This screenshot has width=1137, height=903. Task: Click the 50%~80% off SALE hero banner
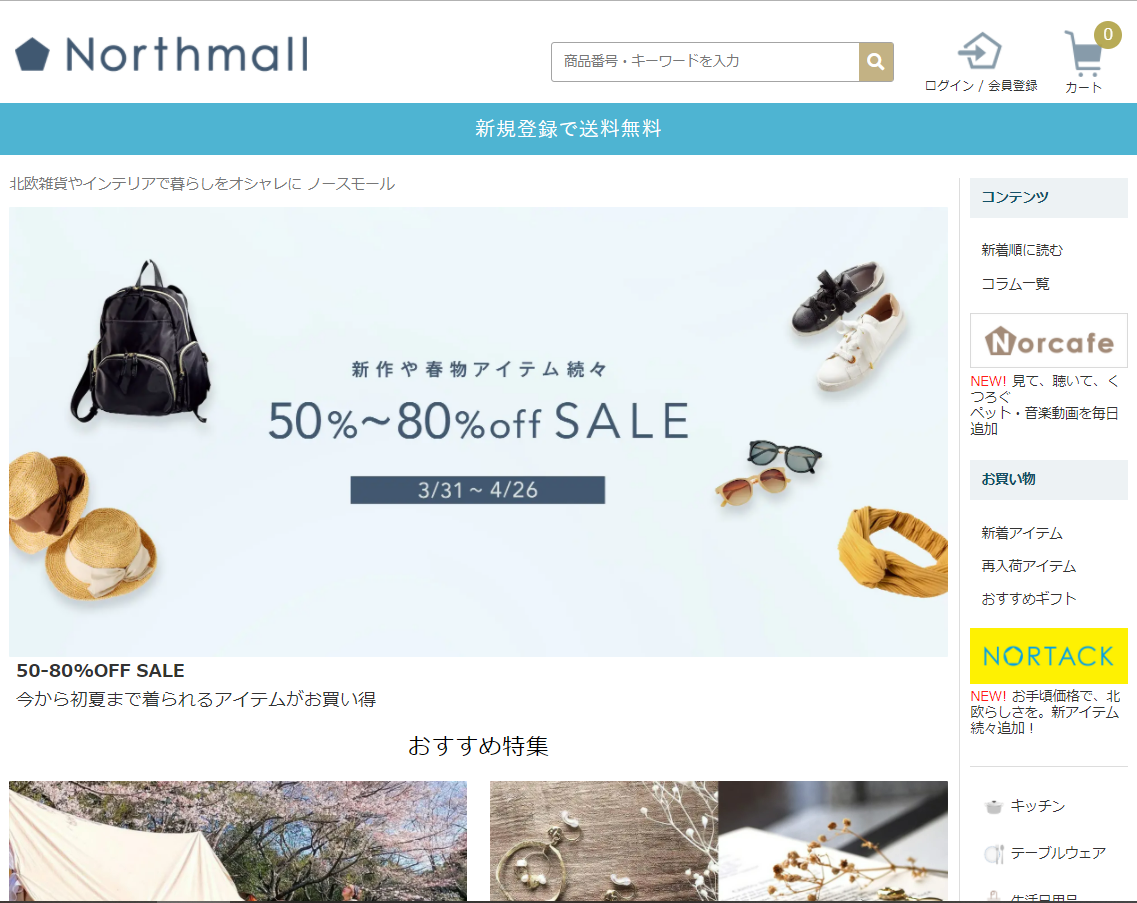pyautogui.click(x=478, y=432)
